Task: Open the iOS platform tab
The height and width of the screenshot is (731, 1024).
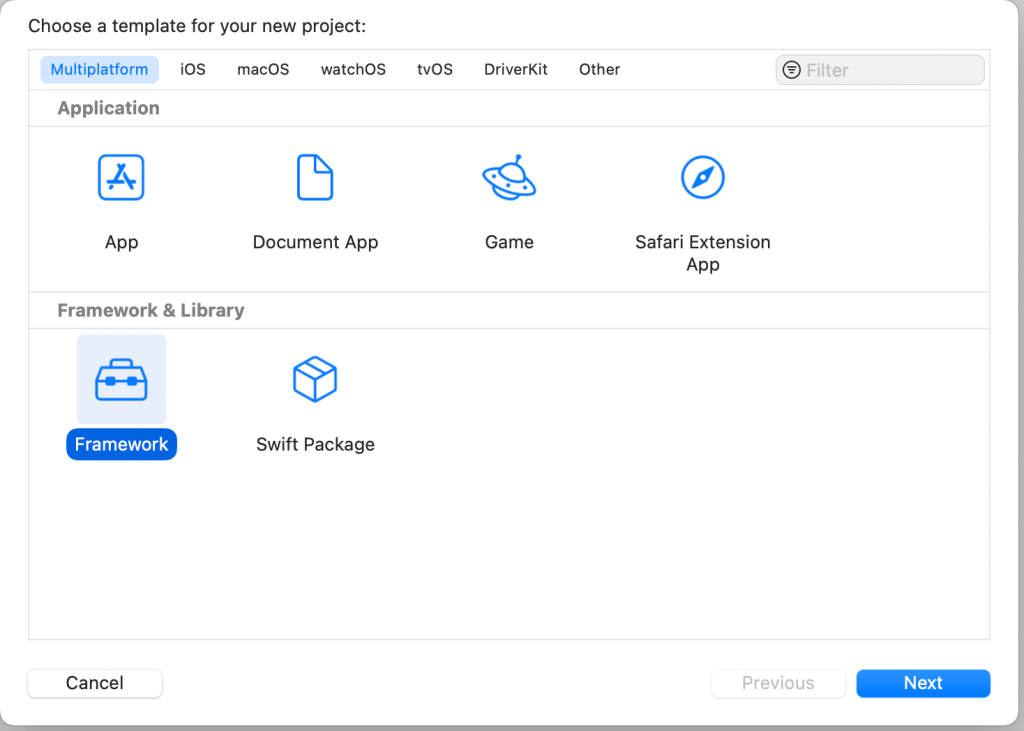Action: click(x=193, y=69)
